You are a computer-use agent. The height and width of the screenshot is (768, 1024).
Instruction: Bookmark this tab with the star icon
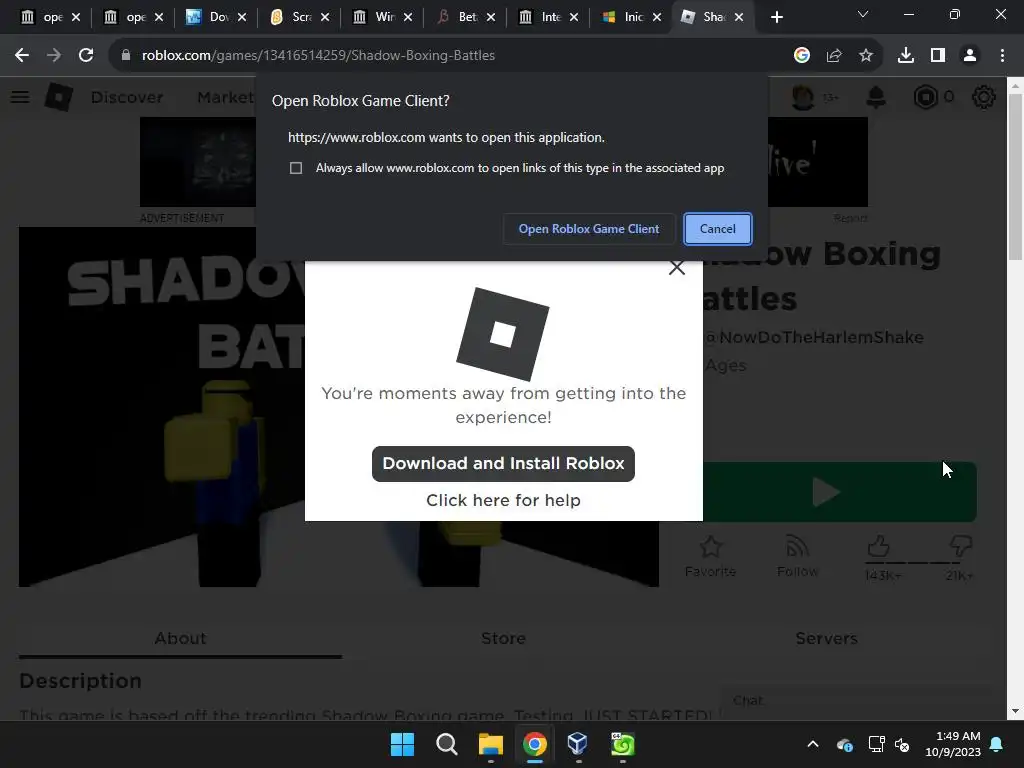(x=865, y=56)
